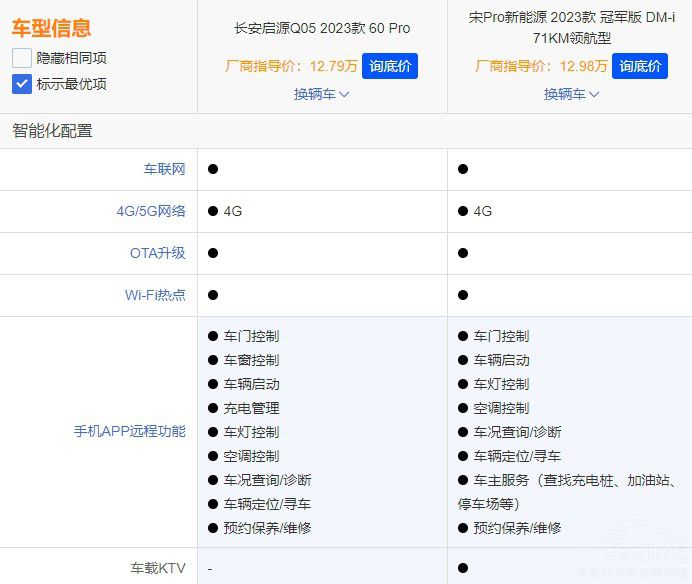Select the OTA升级 row label
The width and height of the screenshot is (692, 584).
coord(158,253)
